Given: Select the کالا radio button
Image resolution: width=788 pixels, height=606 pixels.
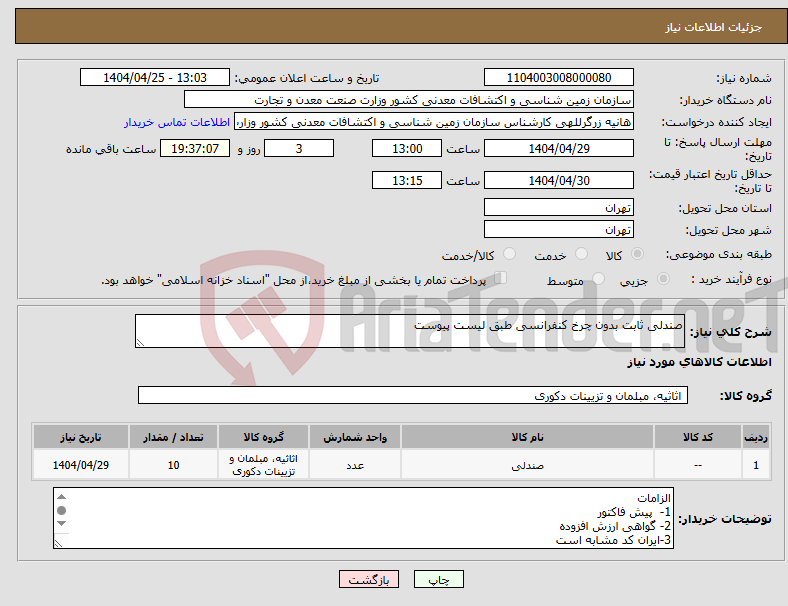Looking at the screenshot, I should (637, 254).
